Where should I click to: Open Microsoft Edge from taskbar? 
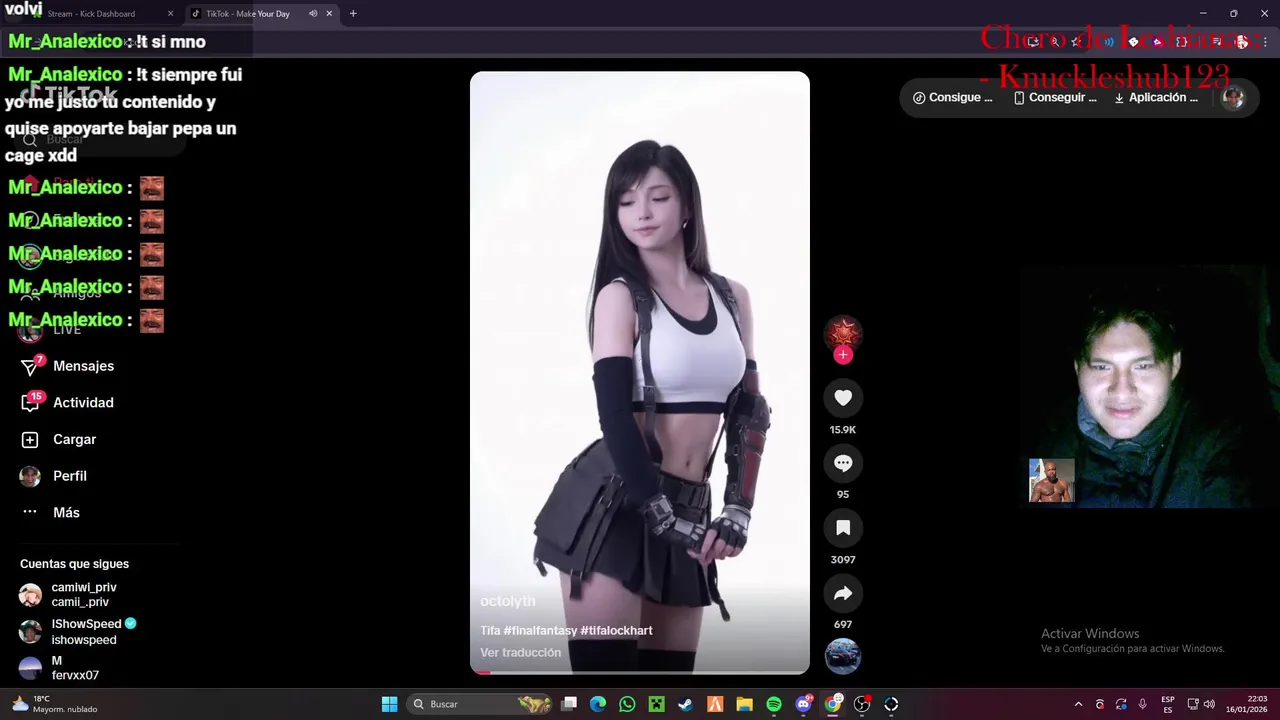[598, 704]
